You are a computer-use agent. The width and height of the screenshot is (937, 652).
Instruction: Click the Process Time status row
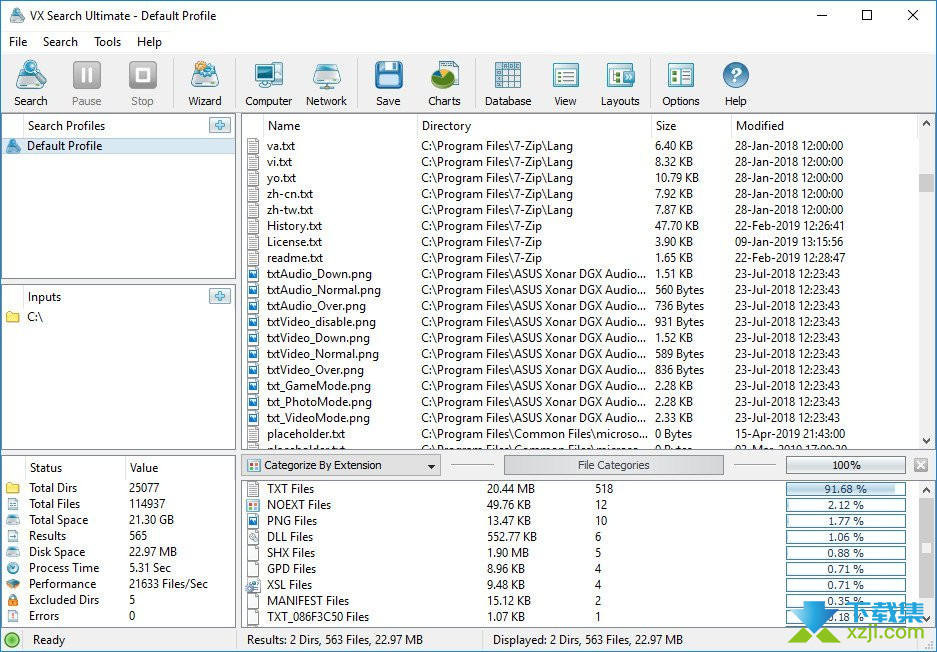click(119, 568)
